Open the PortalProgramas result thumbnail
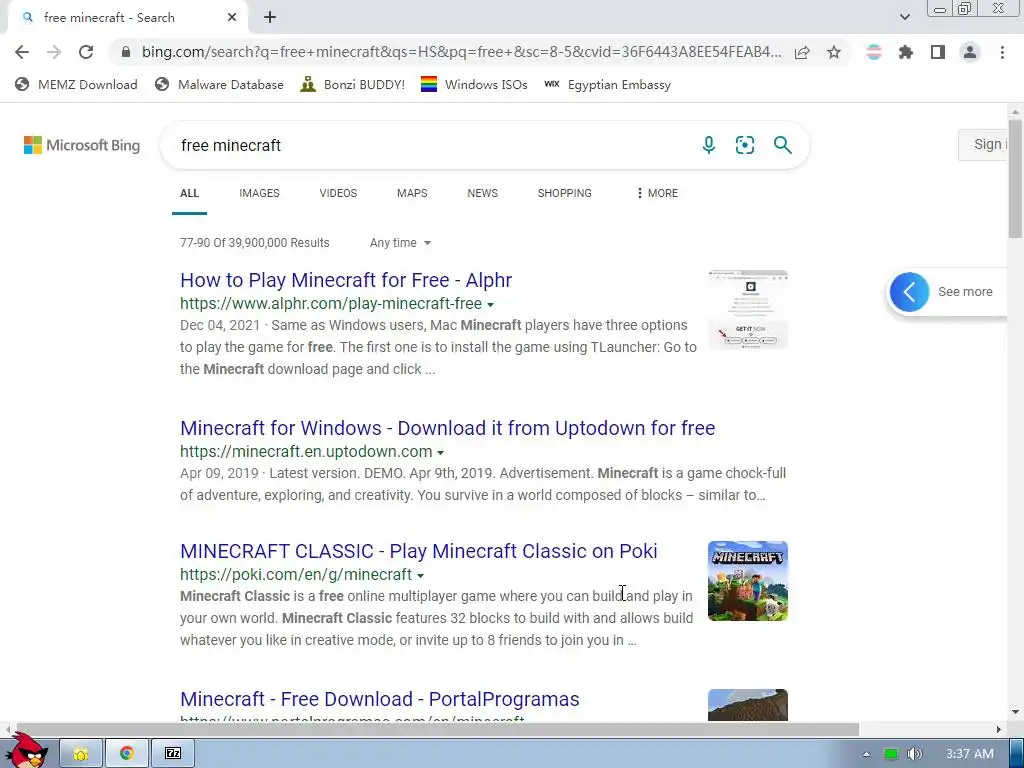 [x=748, y=705]
